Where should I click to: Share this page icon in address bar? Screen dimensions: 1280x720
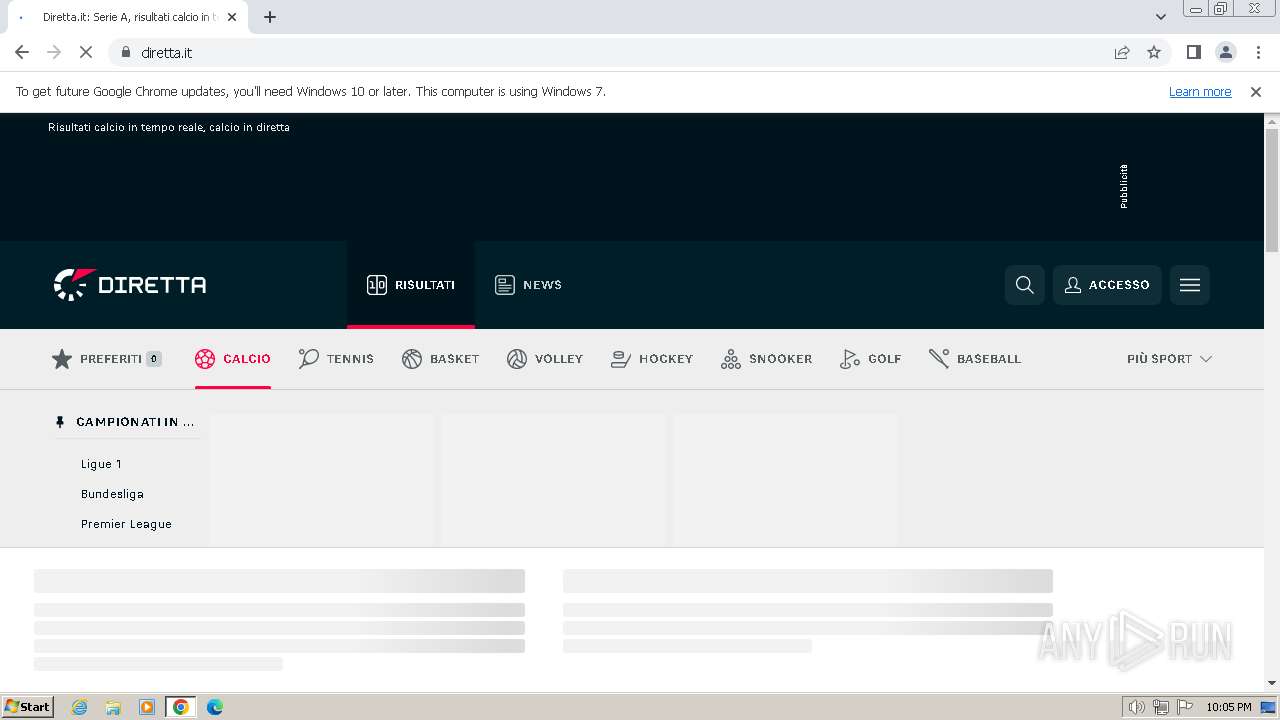pyautogui.click(x=1122, y=53)
